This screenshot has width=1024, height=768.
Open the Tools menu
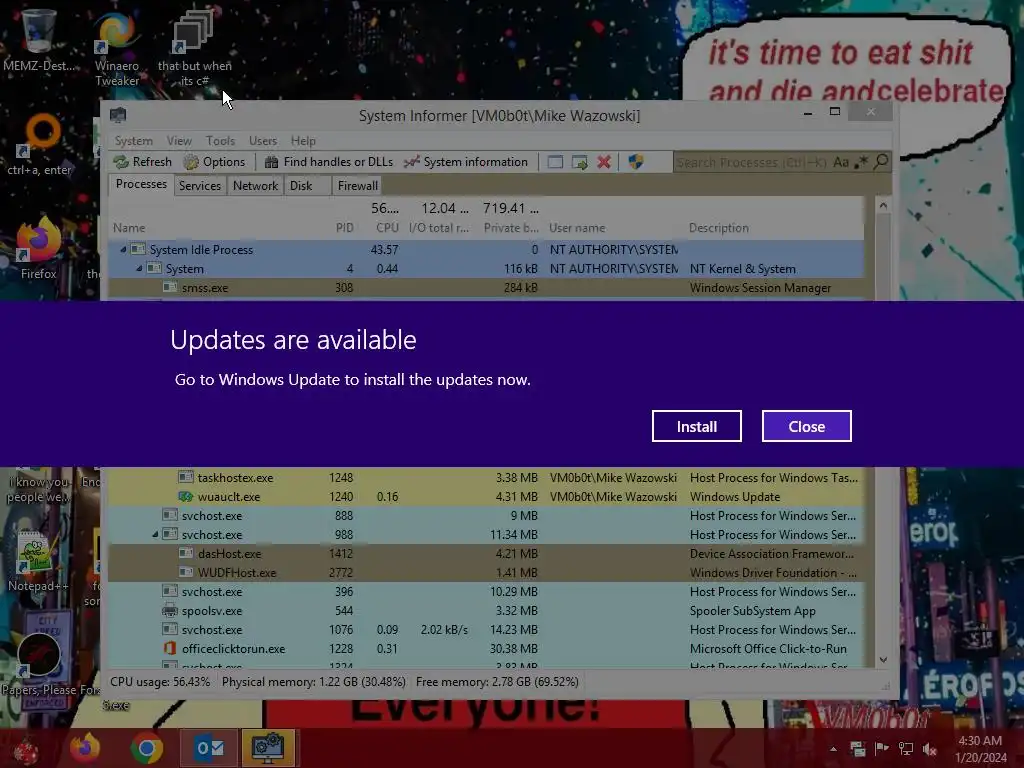coord(220,140)
